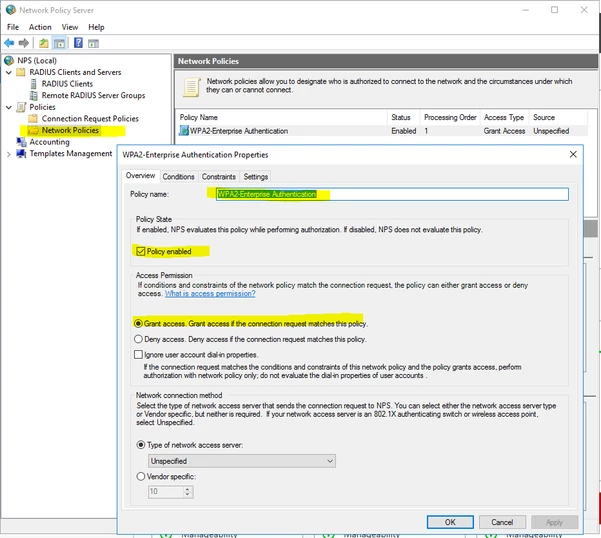
Task: Click the Enabled status cell in policy row
Action: pyautogui.click(x=404, y=131)
